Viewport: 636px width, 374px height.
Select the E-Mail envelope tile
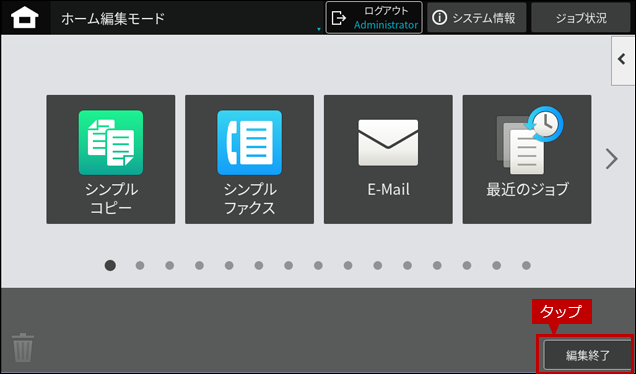[x=388, y=159]
